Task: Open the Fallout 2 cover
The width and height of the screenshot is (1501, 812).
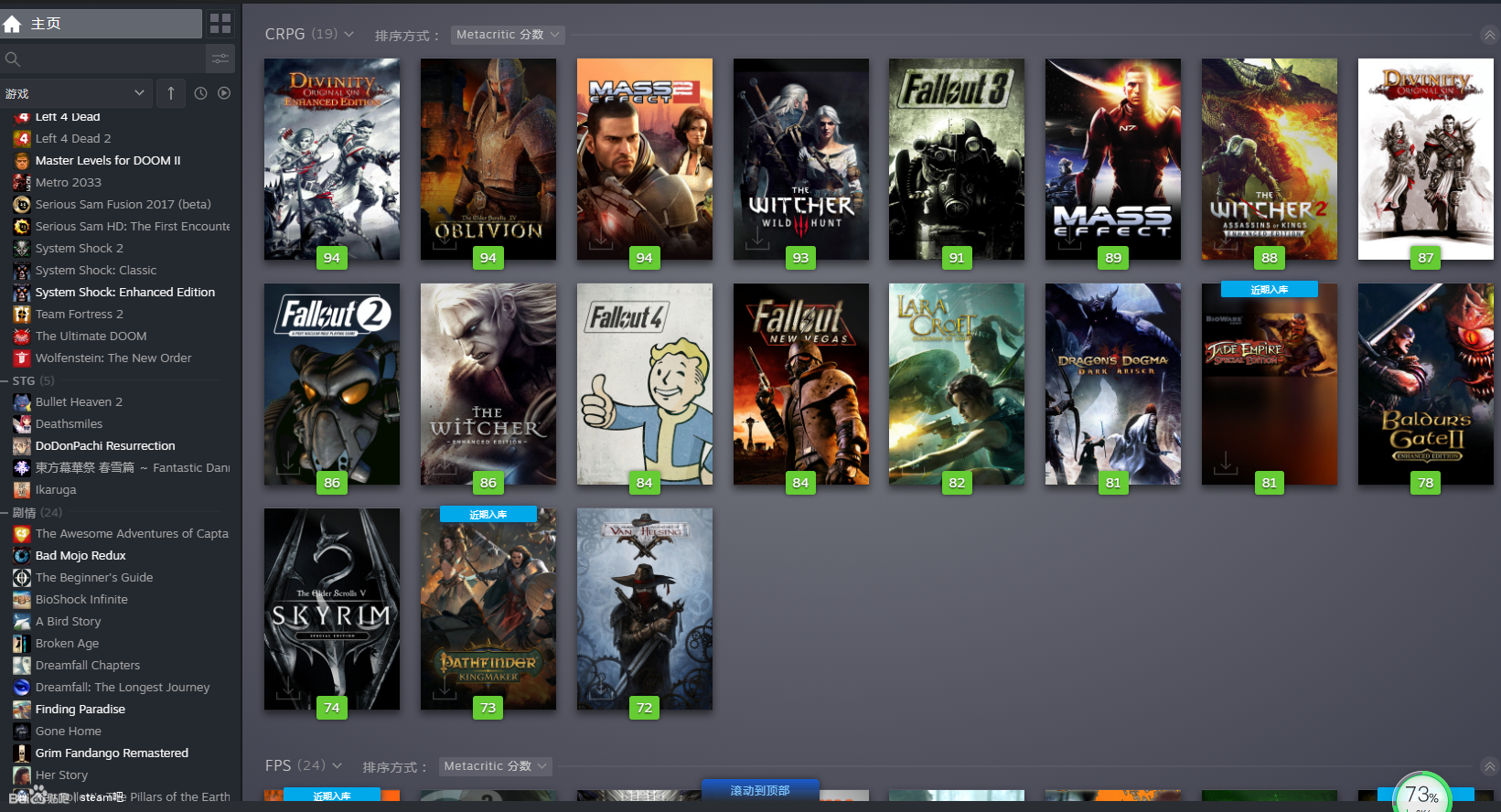Action: point(332,384)
